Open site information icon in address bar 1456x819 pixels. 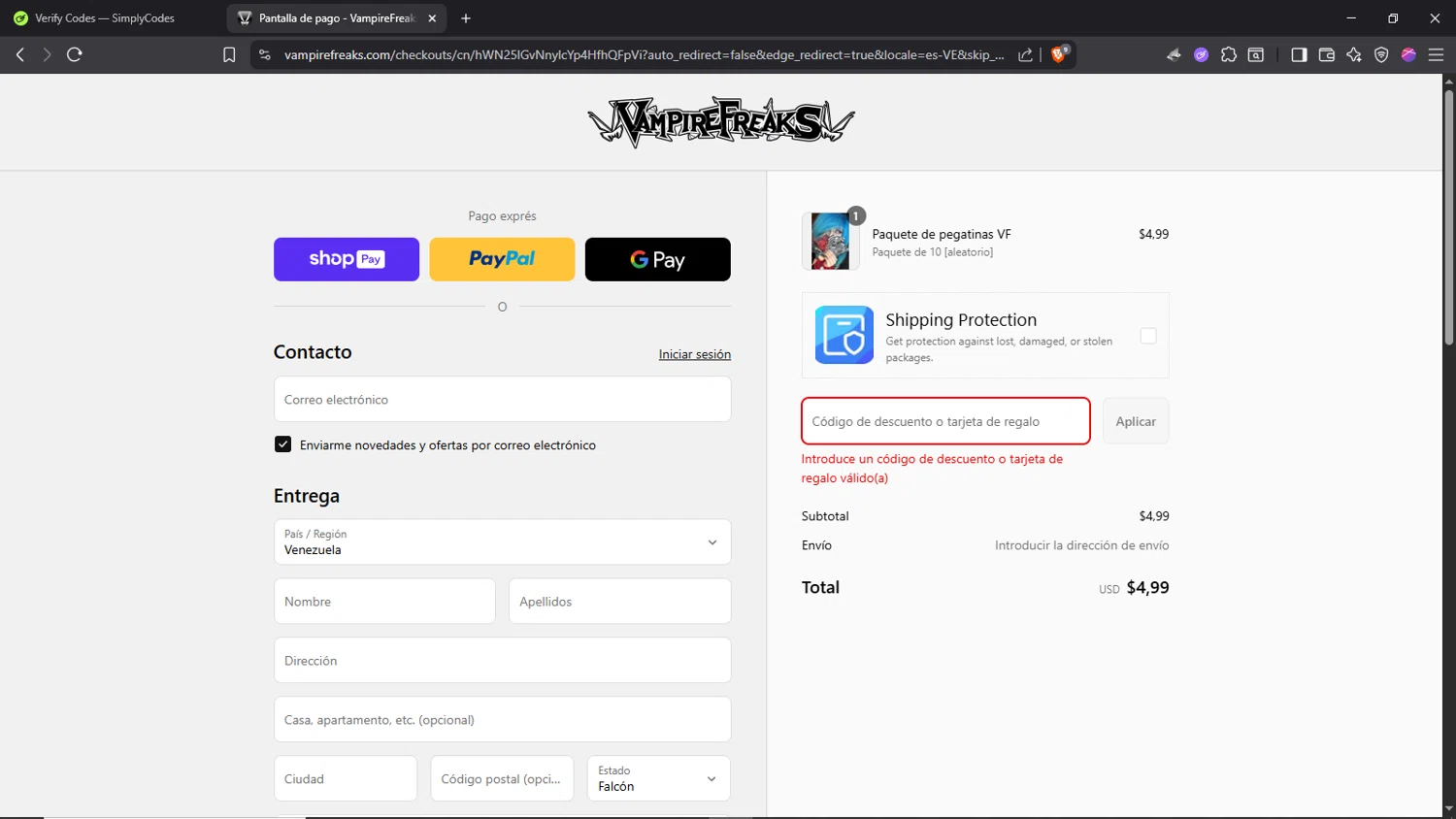[x=264, y=54]
